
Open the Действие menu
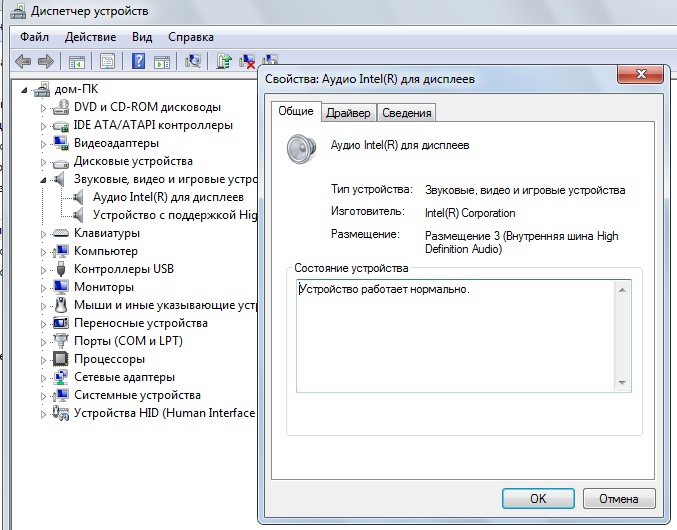(90, 37)
